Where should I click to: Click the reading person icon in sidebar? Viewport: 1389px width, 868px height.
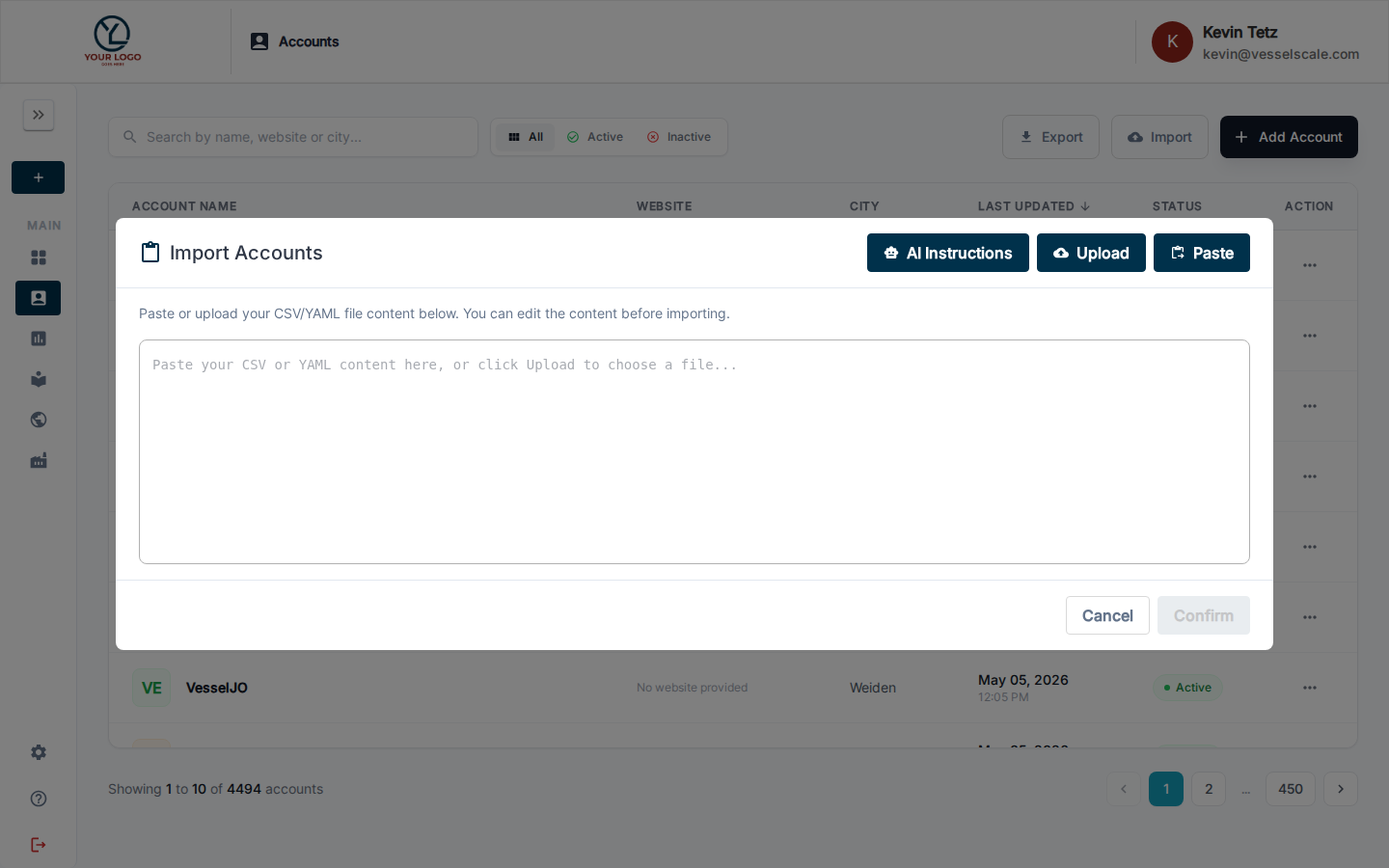click(39, 379)
